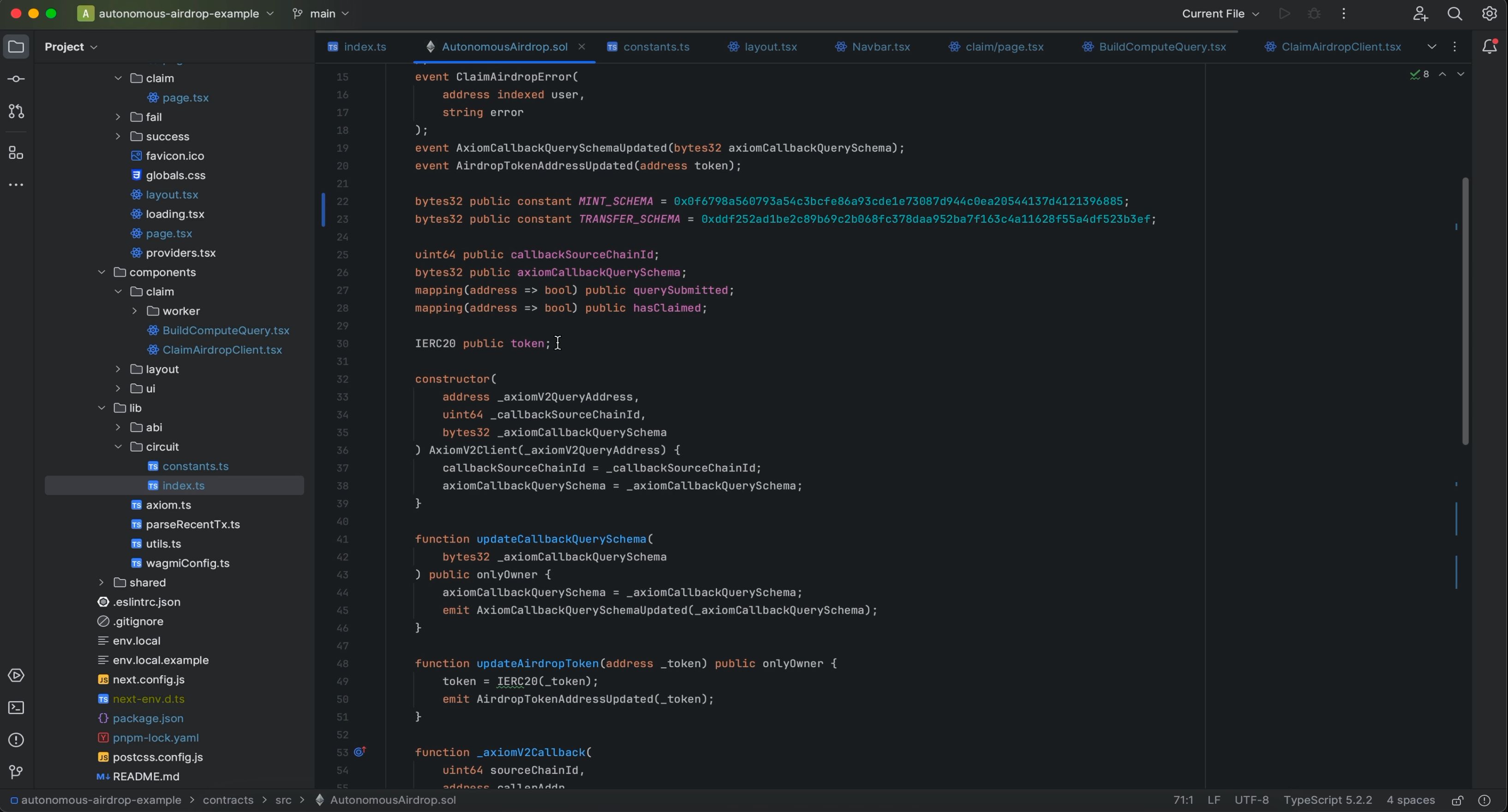Open the Structure tool window icon
Screen dimensions: 1508x812
coord(16,153)
